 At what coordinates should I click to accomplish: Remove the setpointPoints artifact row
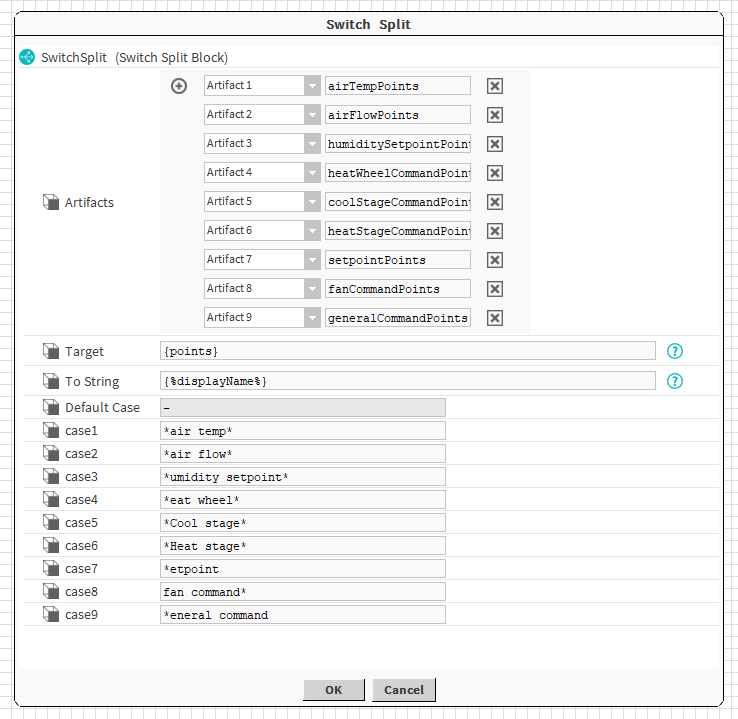tap(494, 260)
